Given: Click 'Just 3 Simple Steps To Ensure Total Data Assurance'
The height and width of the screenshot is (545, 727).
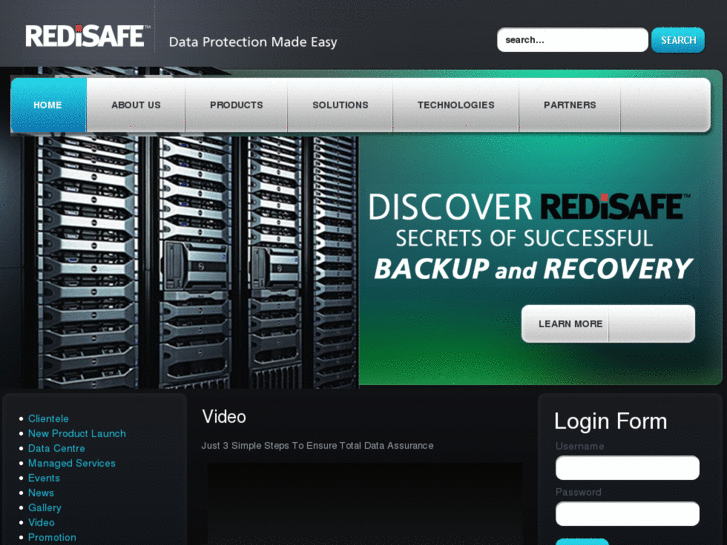Looking at the screenshot, I should 318,446.
